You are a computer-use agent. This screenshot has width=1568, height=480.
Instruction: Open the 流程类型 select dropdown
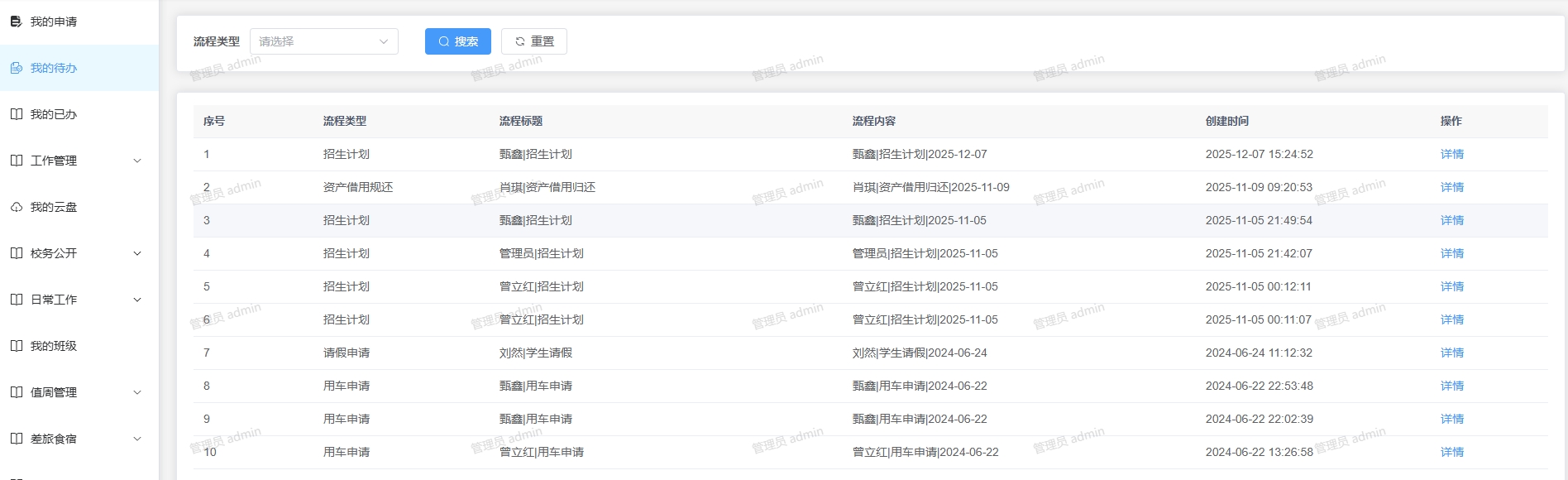(x=323, y=41)
